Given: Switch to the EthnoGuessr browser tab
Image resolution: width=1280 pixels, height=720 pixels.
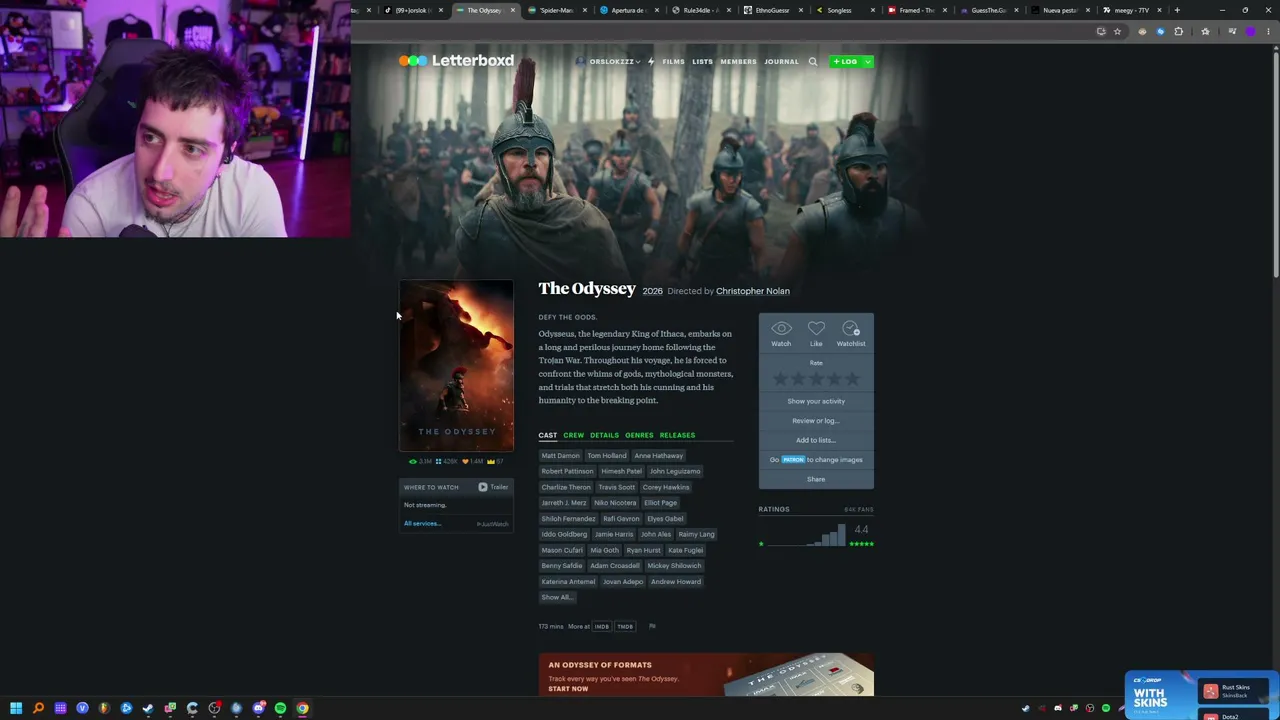Looking at the screenshot, I should coord(772,10).
